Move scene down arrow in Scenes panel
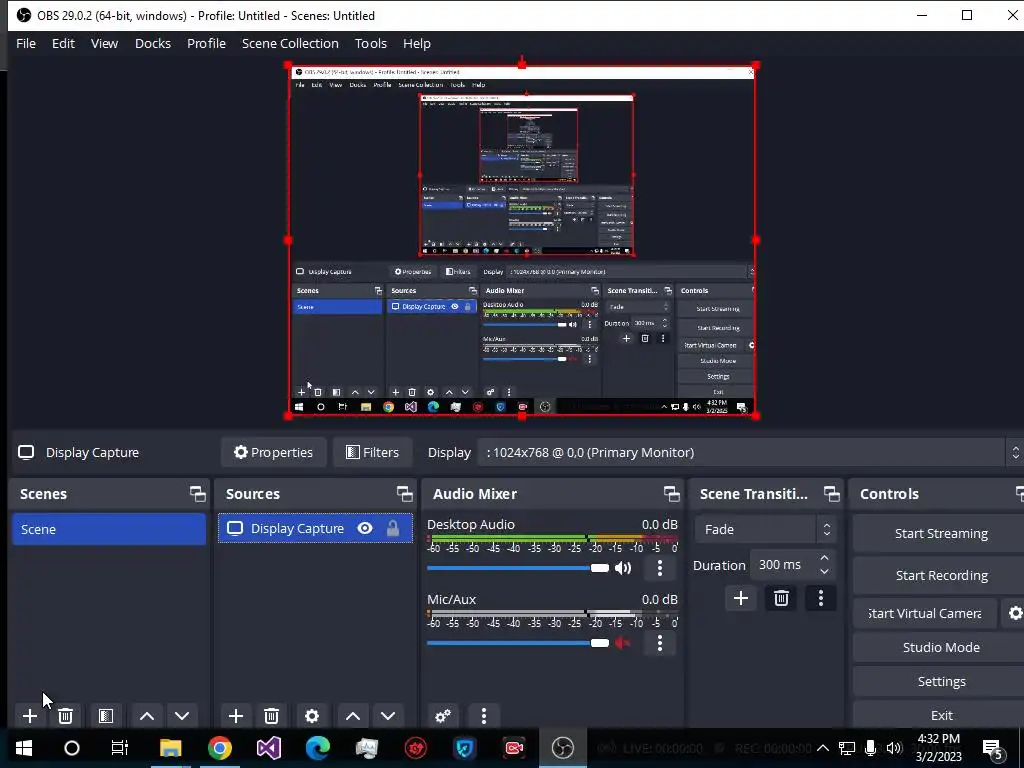The width and height of the screenshot is (1024, 768). tap(182, 716)
